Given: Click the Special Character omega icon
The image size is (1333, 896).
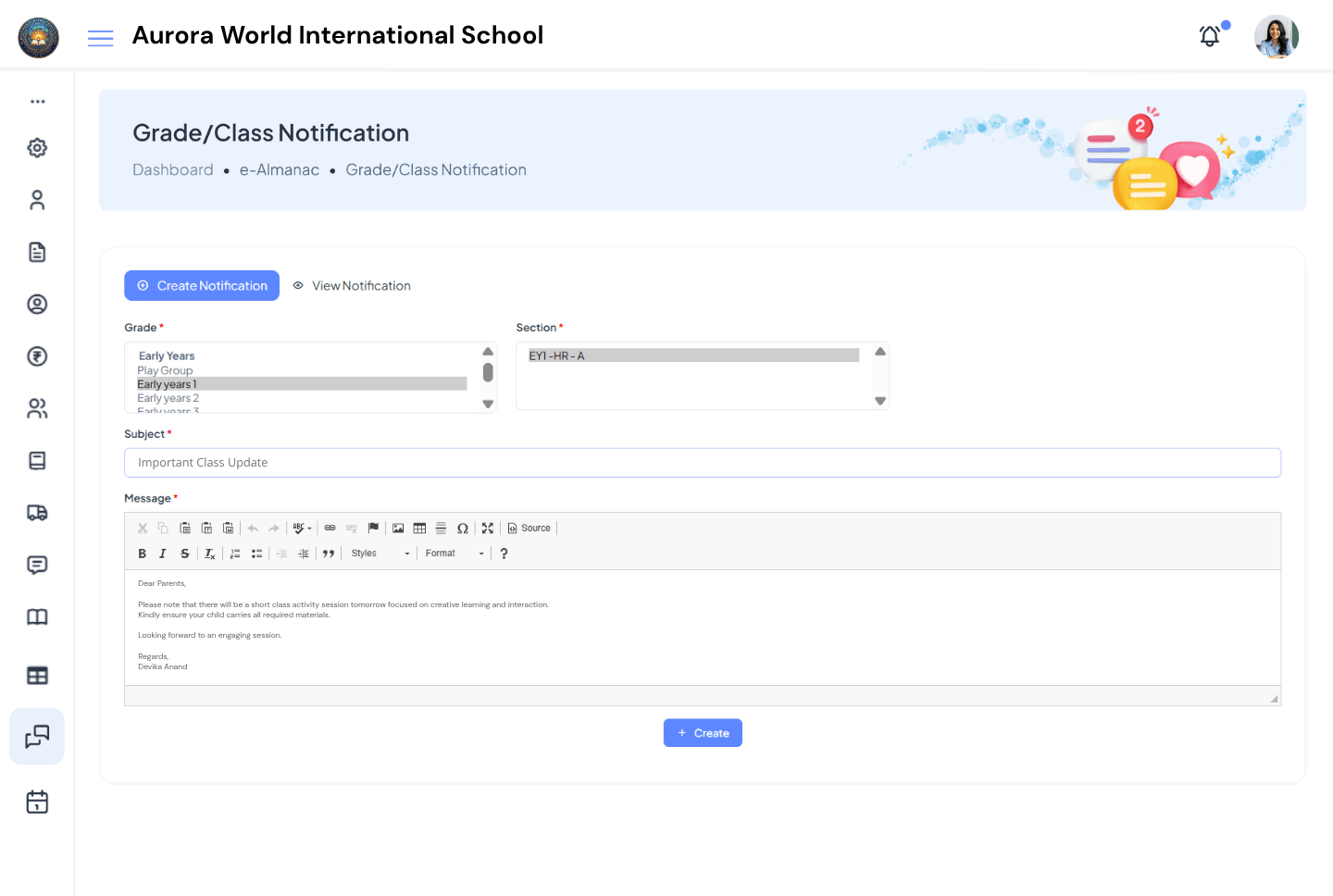Looking at the screenshot, I should click(463, 528).
